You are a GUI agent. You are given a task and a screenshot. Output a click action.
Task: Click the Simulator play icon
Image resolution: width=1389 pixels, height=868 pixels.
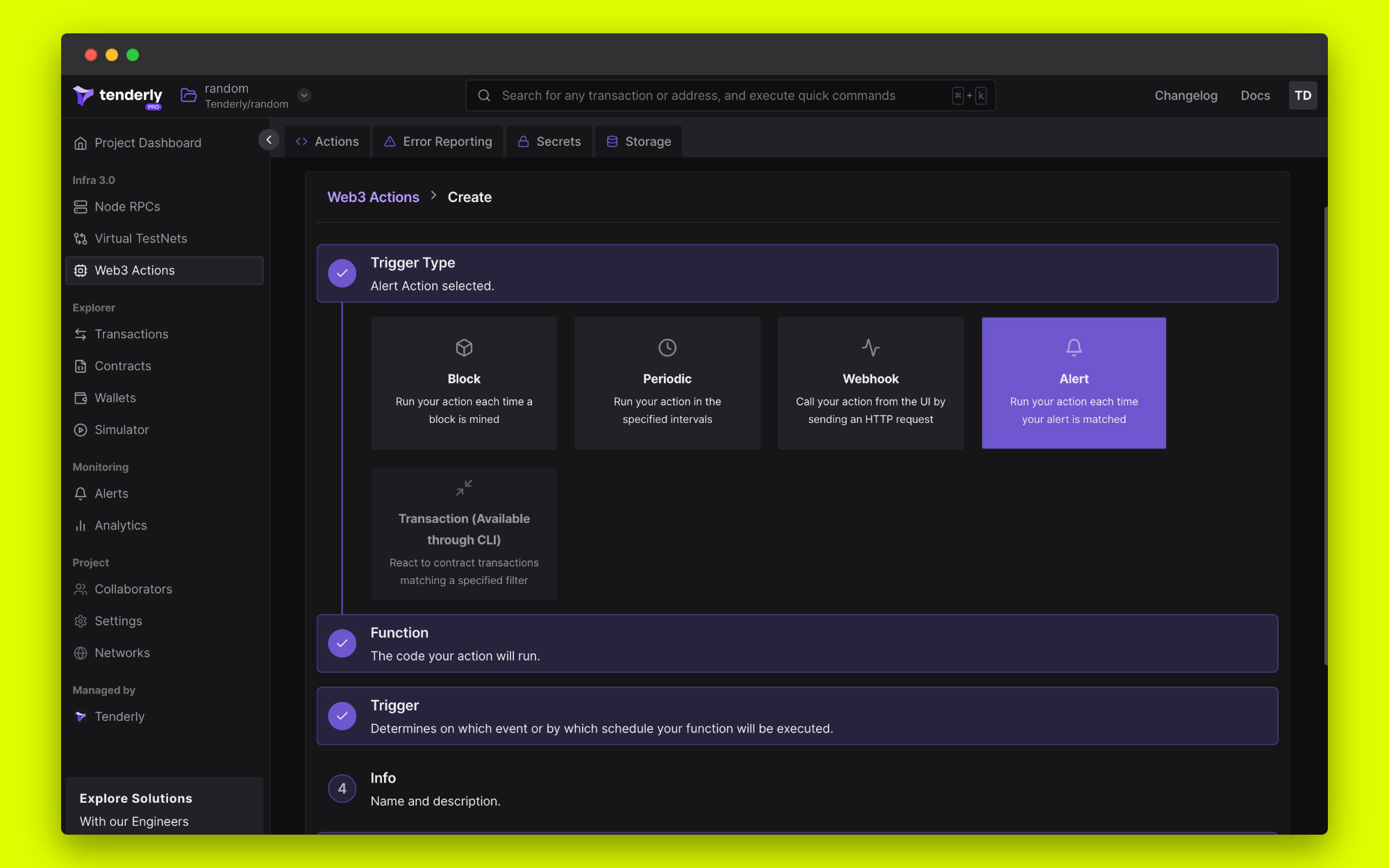pos(81,430)
